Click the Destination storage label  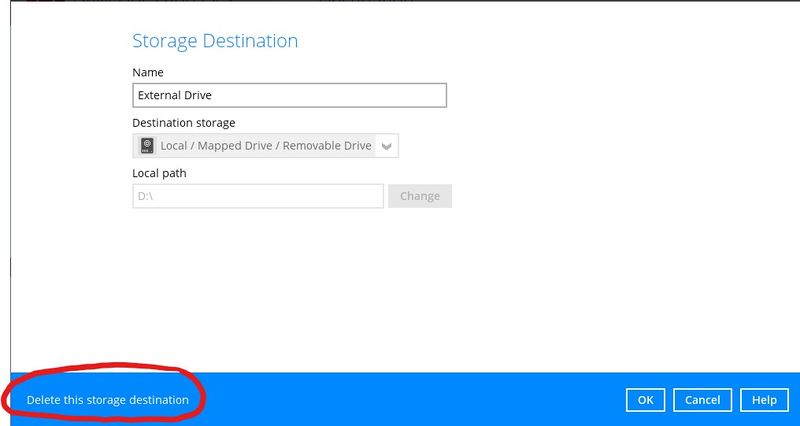pyautogui.click(x=184, y=123)
